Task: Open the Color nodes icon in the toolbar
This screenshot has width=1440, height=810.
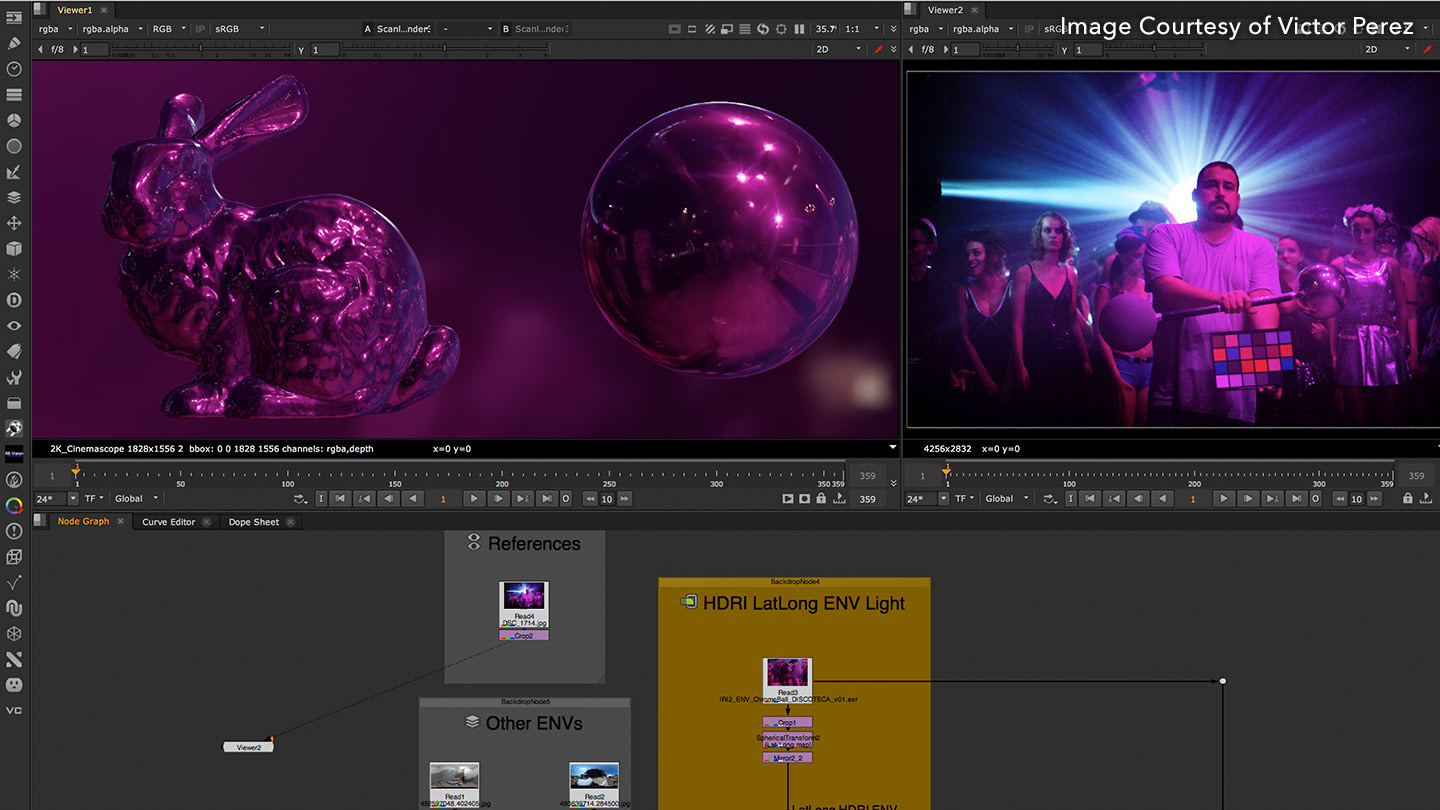Action: pos(14,120)
